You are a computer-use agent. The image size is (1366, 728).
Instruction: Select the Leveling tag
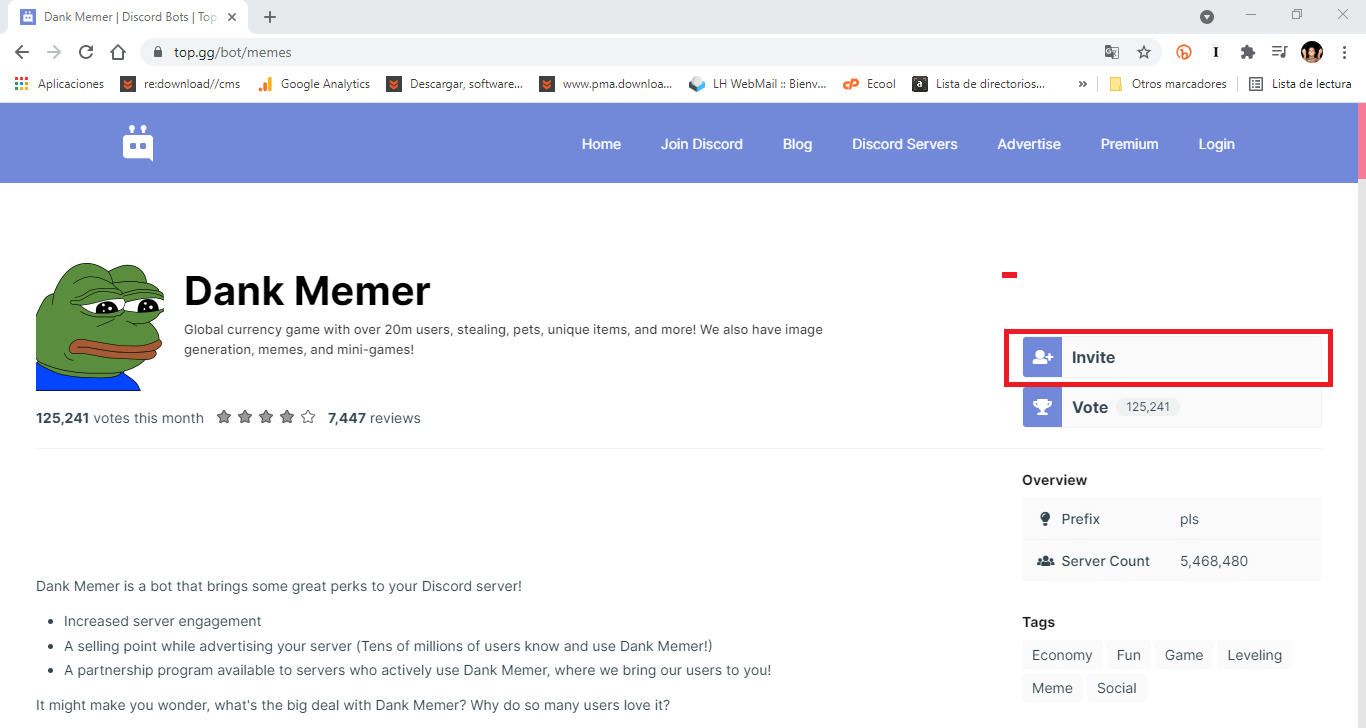(1255, 655)
